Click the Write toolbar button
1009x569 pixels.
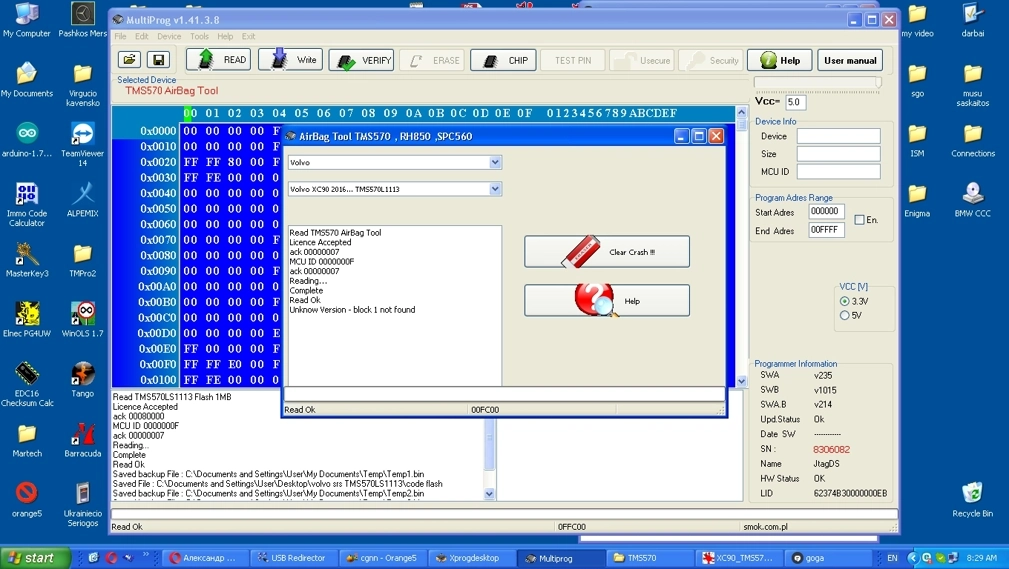click(291, 60)
